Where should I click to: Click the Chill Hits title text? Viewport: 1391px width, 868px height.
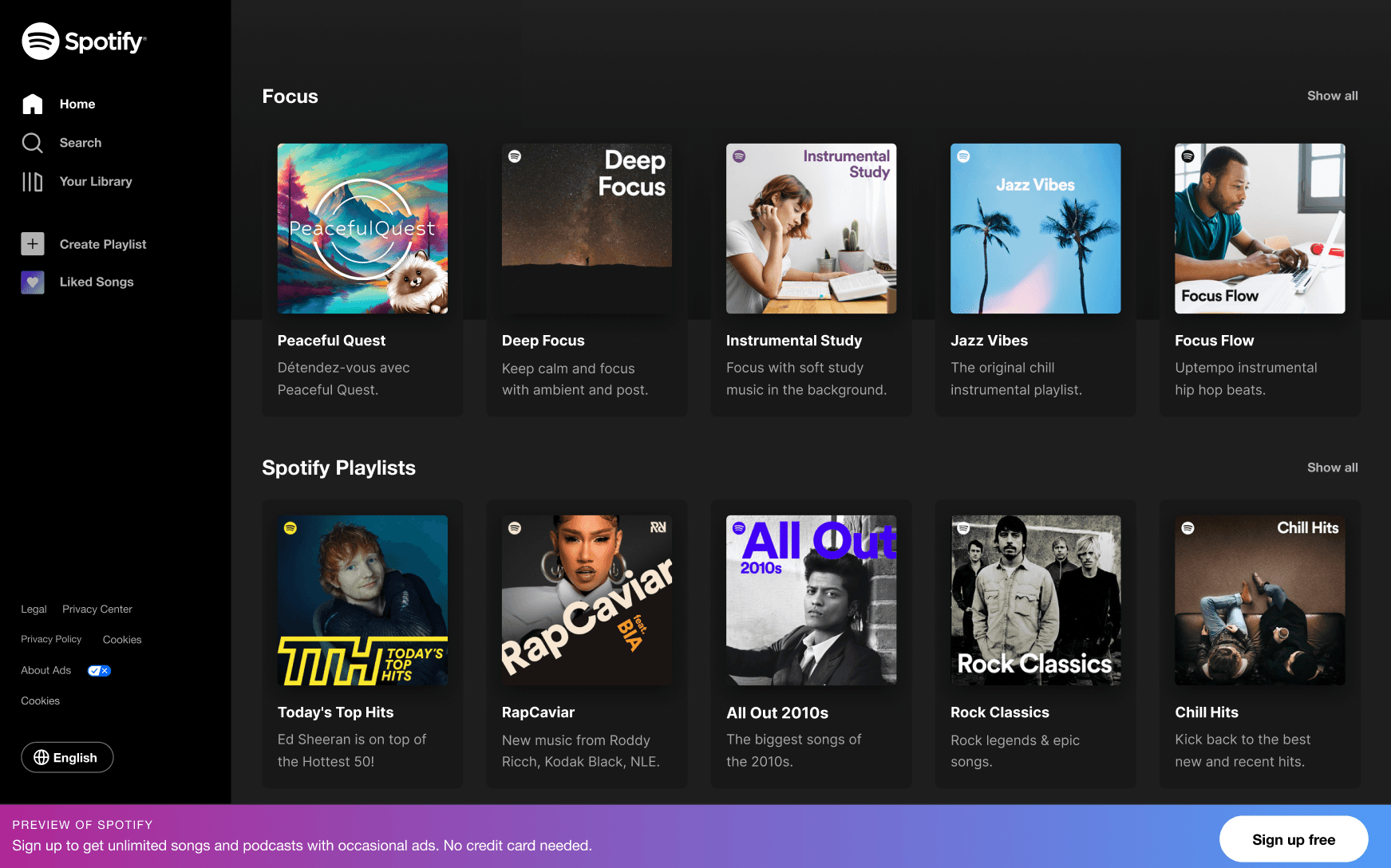point(1206,712)
